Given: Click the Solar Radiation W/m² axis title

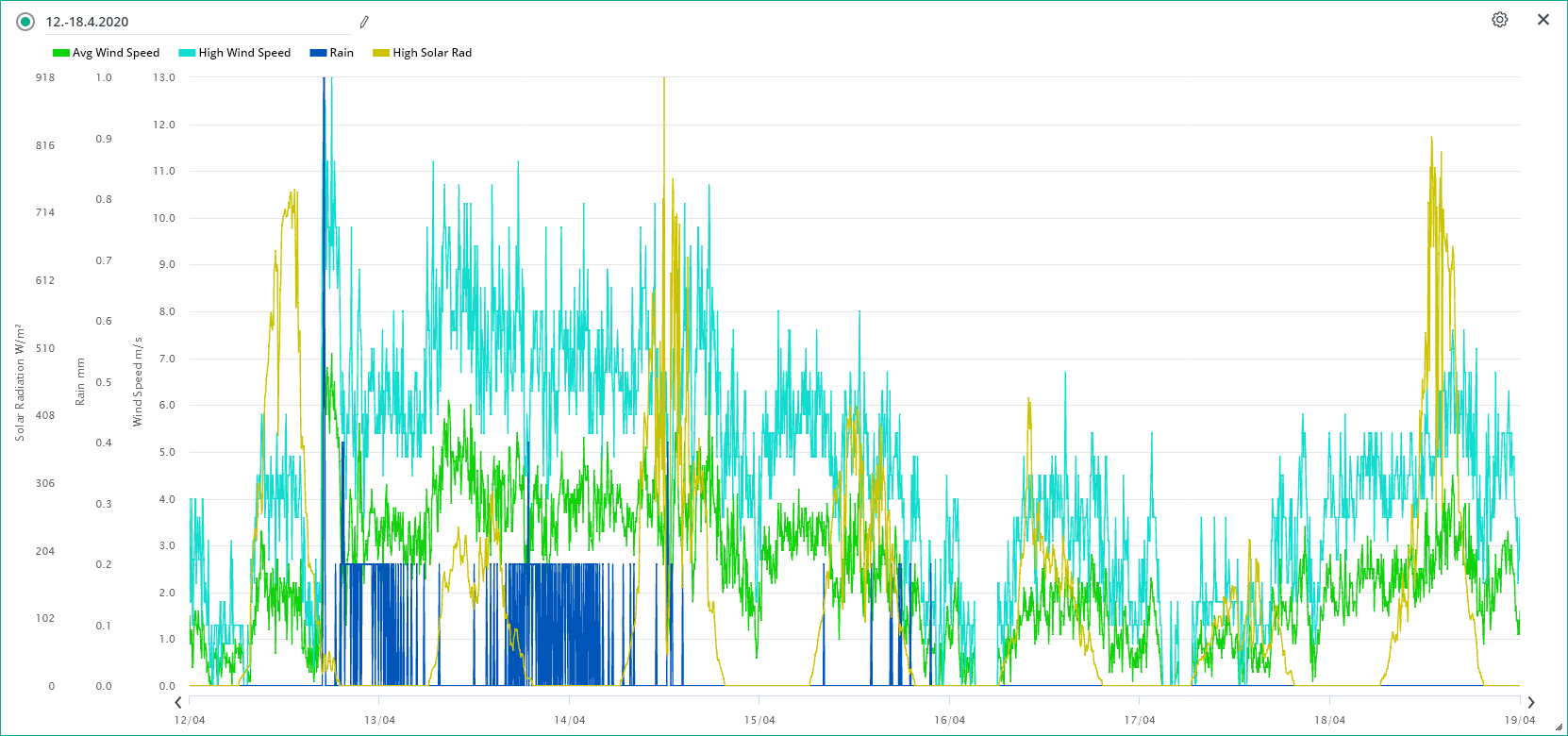Looking at the screenshot, I should (19, 381).
